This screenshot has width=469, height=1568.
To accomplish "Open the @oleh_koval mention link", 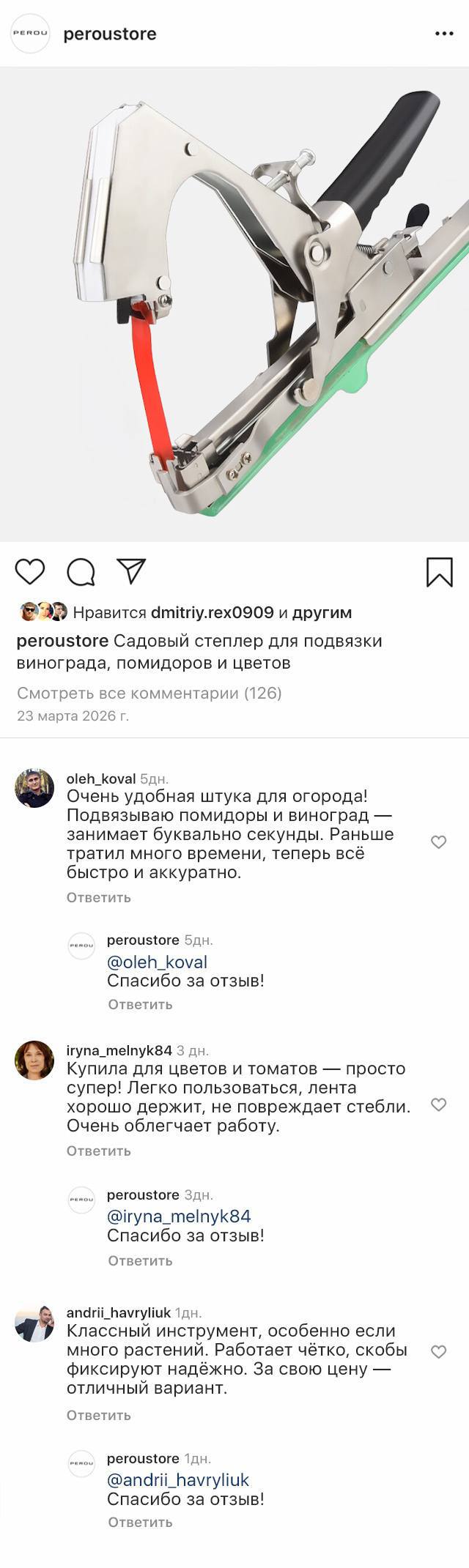I will click(157, 962).
